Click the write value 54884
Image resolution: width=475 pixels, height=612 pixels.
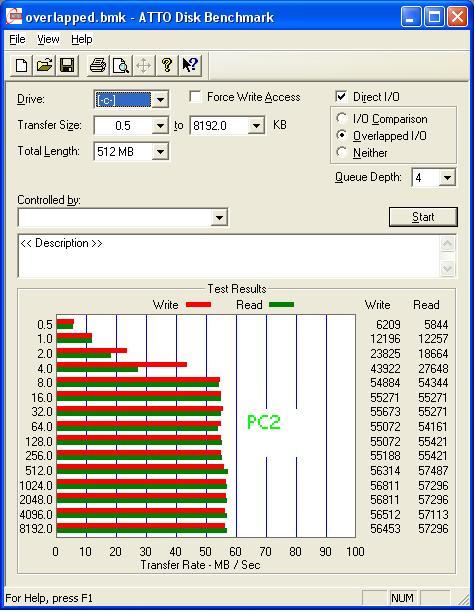tap(385, 383)
